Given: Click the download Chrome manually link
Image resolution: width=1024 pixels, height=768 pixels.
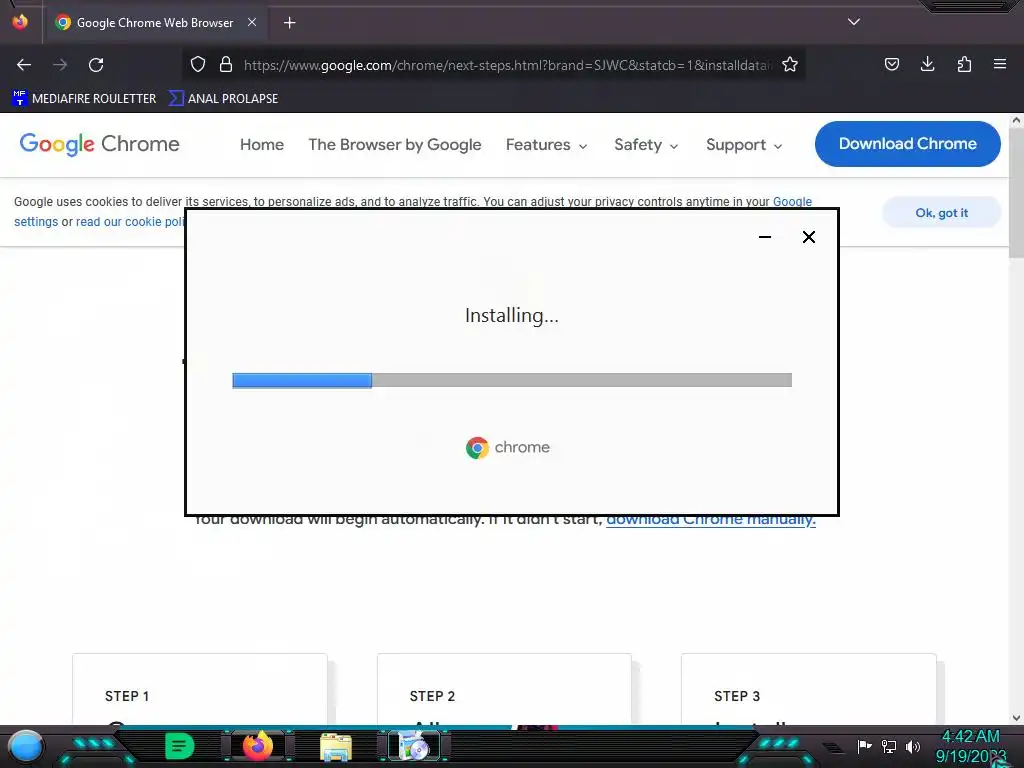Looking at the screenshot, I should point(711,520).
